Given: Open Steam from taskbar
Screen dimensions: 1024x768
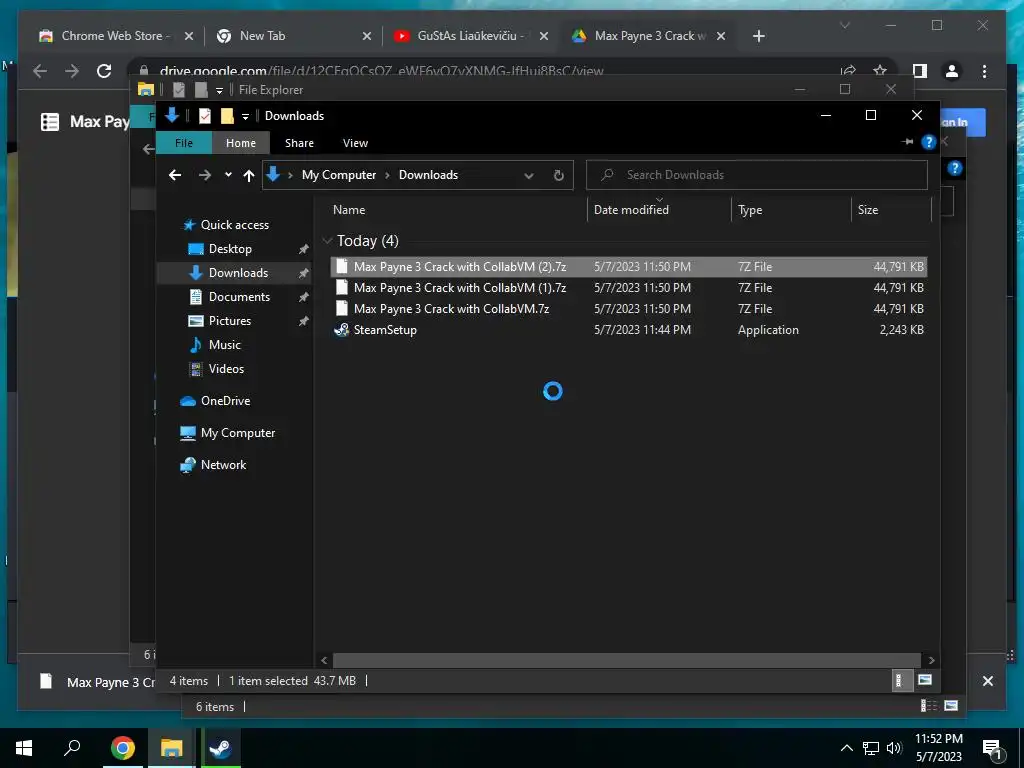Looking at the screenshot, I should tap(220, 748).
